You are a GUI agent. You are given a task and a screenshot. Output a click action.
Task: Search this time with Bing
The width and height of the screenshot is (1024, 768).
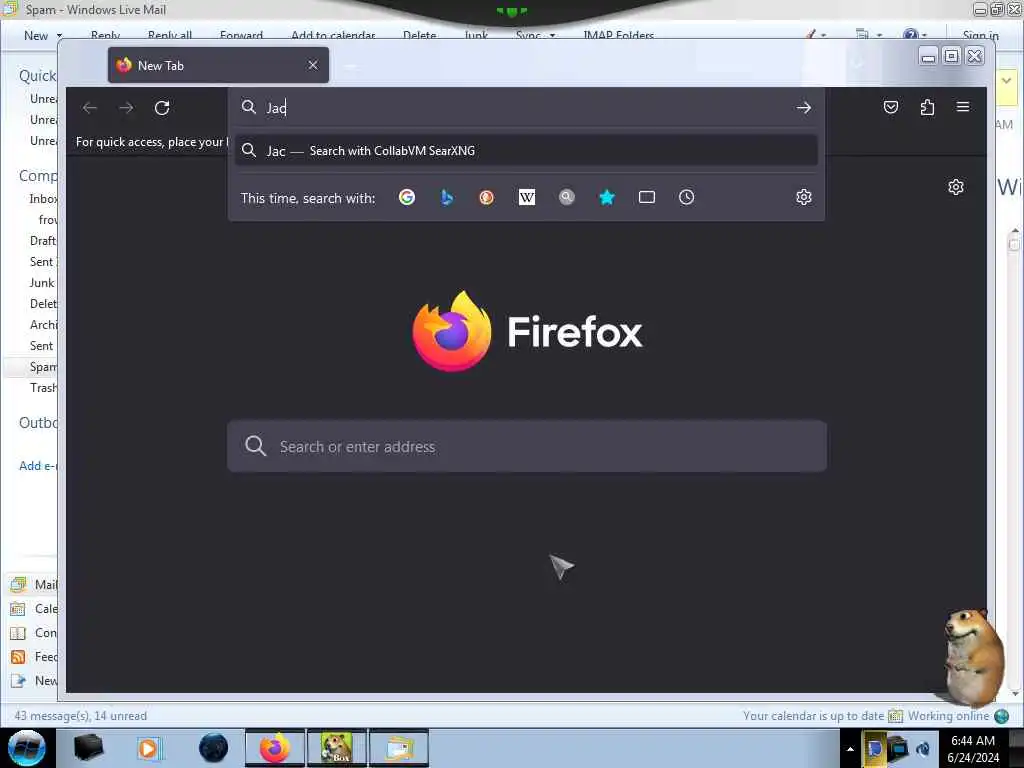coord(447,197)
